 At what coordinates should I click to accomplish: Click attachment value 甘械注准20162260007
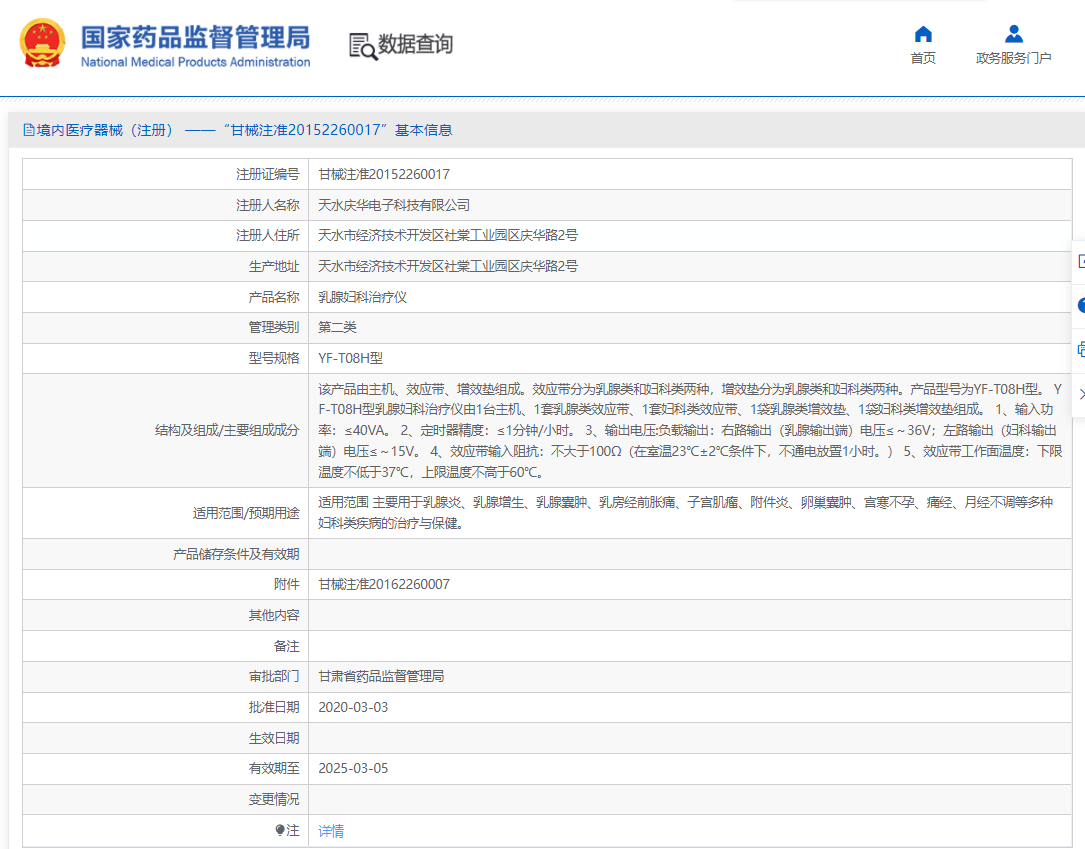coord(384,585)
